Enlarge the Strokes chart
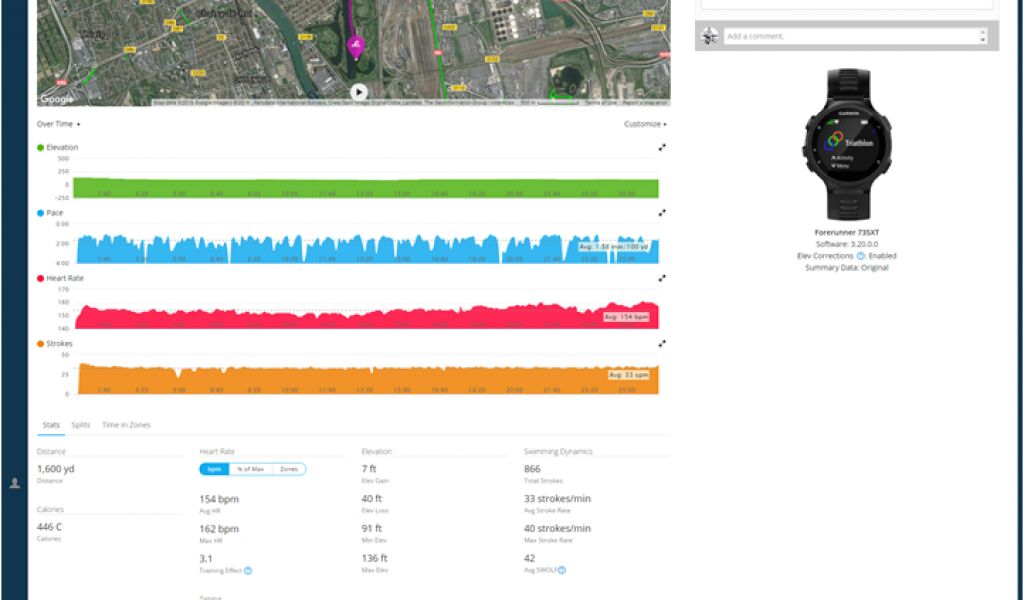 click(662, 343)
